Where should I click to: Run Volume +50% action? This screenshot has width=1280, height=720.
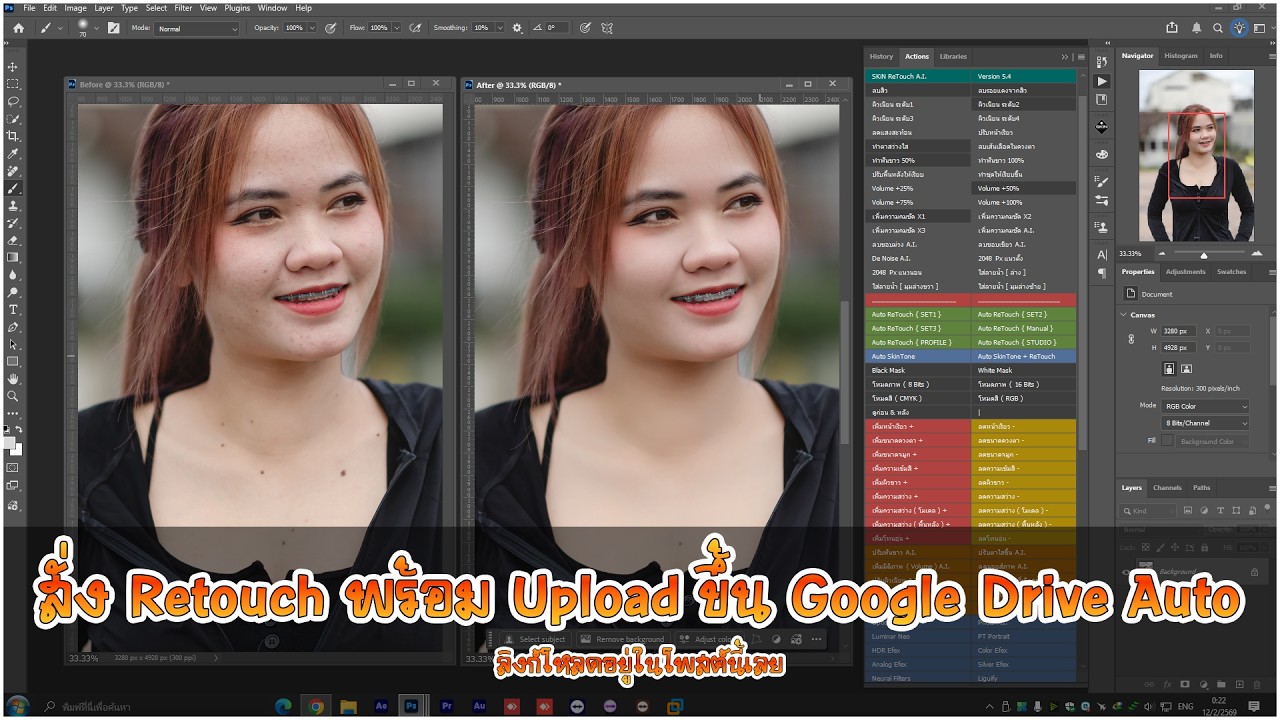[1024, 188]
